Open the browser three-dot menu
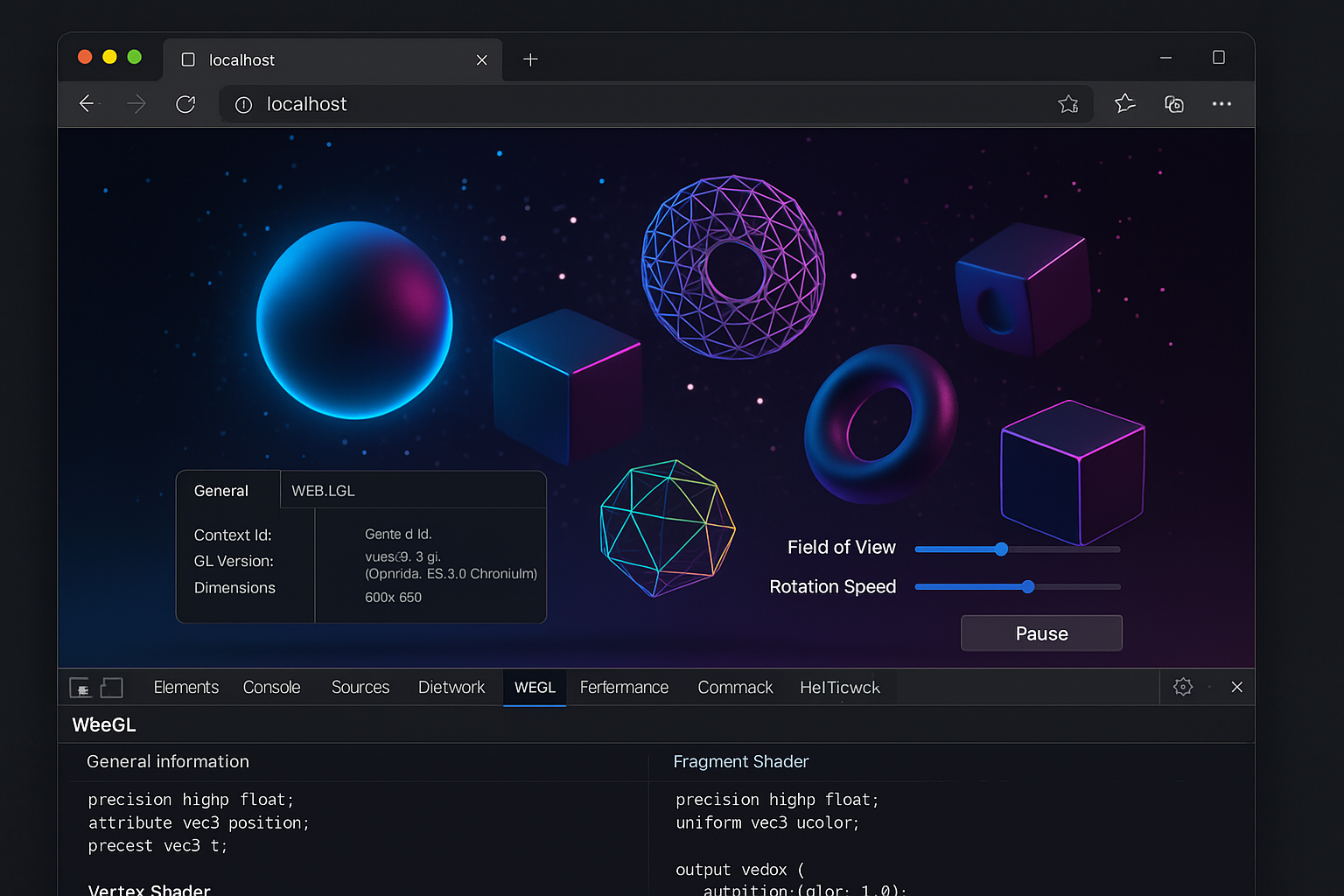 point(1221,104)
